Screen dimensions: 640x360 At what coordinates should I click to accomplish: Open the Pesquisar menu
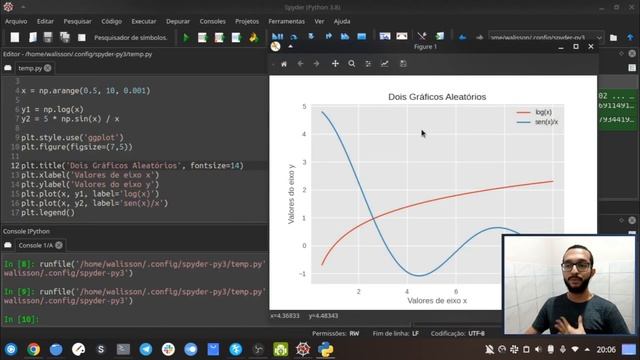78,21
